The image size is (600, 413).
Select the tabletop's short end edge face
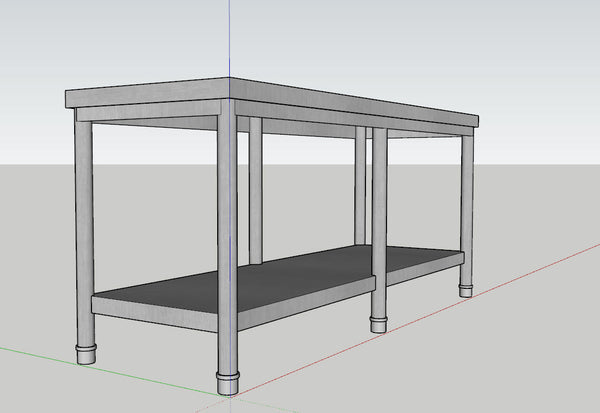pos(147,94)
